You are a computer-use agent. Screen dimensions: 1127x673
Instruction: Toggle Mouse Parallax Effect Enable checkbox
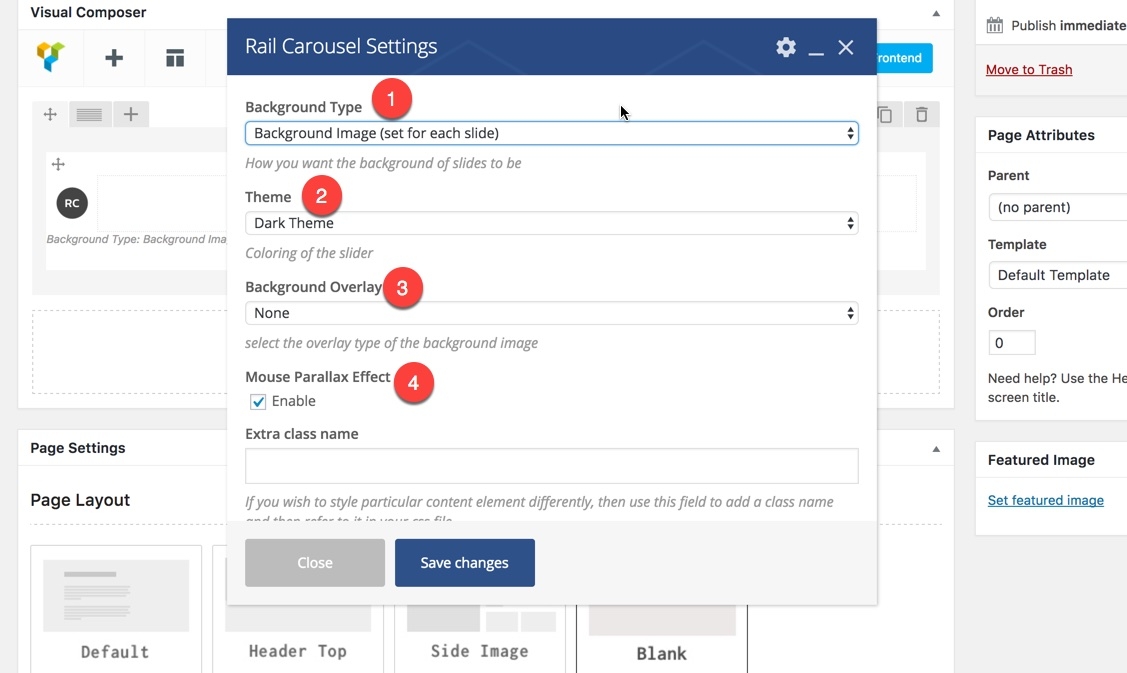258,402
